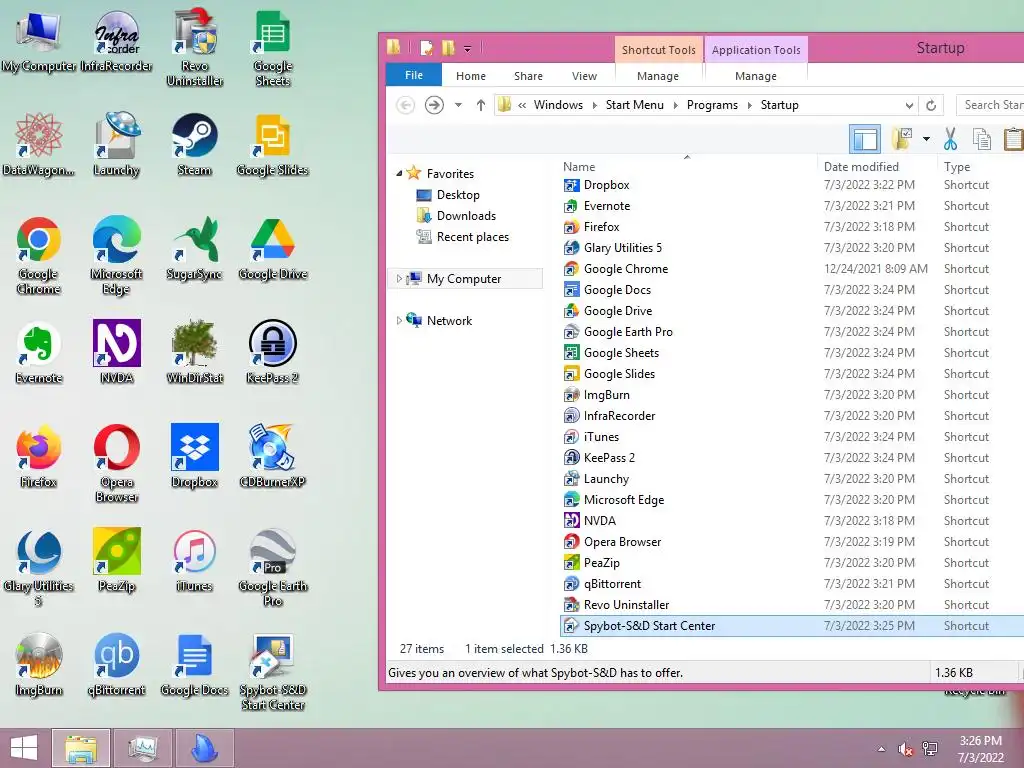Open InfraRecorder desktop icon
Viewport: 1024px width, 768px height.
click(x=116, y=41)
